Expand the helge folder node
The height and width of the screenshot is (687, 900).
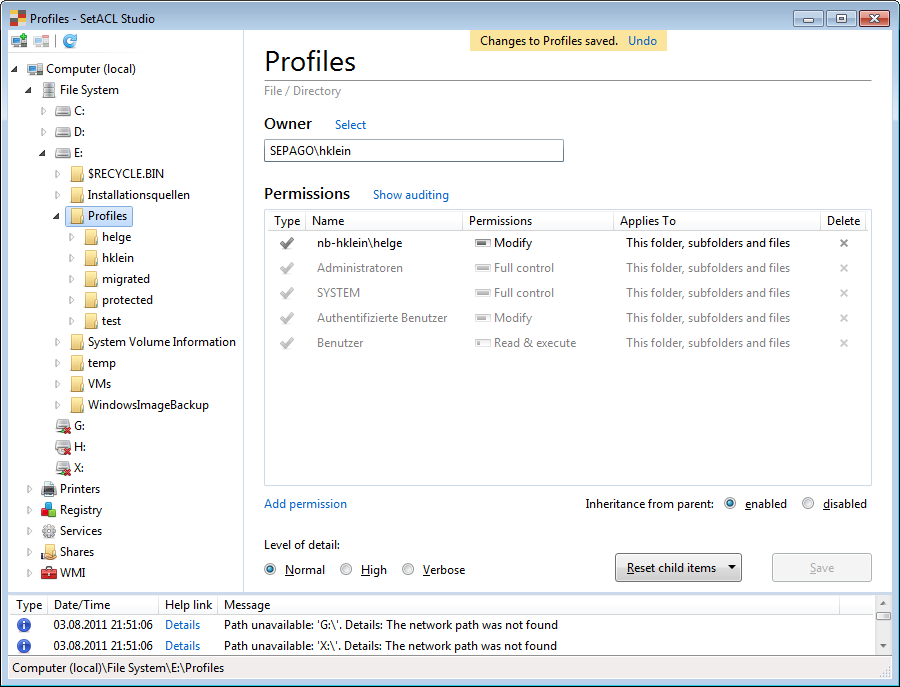(71, 237)
